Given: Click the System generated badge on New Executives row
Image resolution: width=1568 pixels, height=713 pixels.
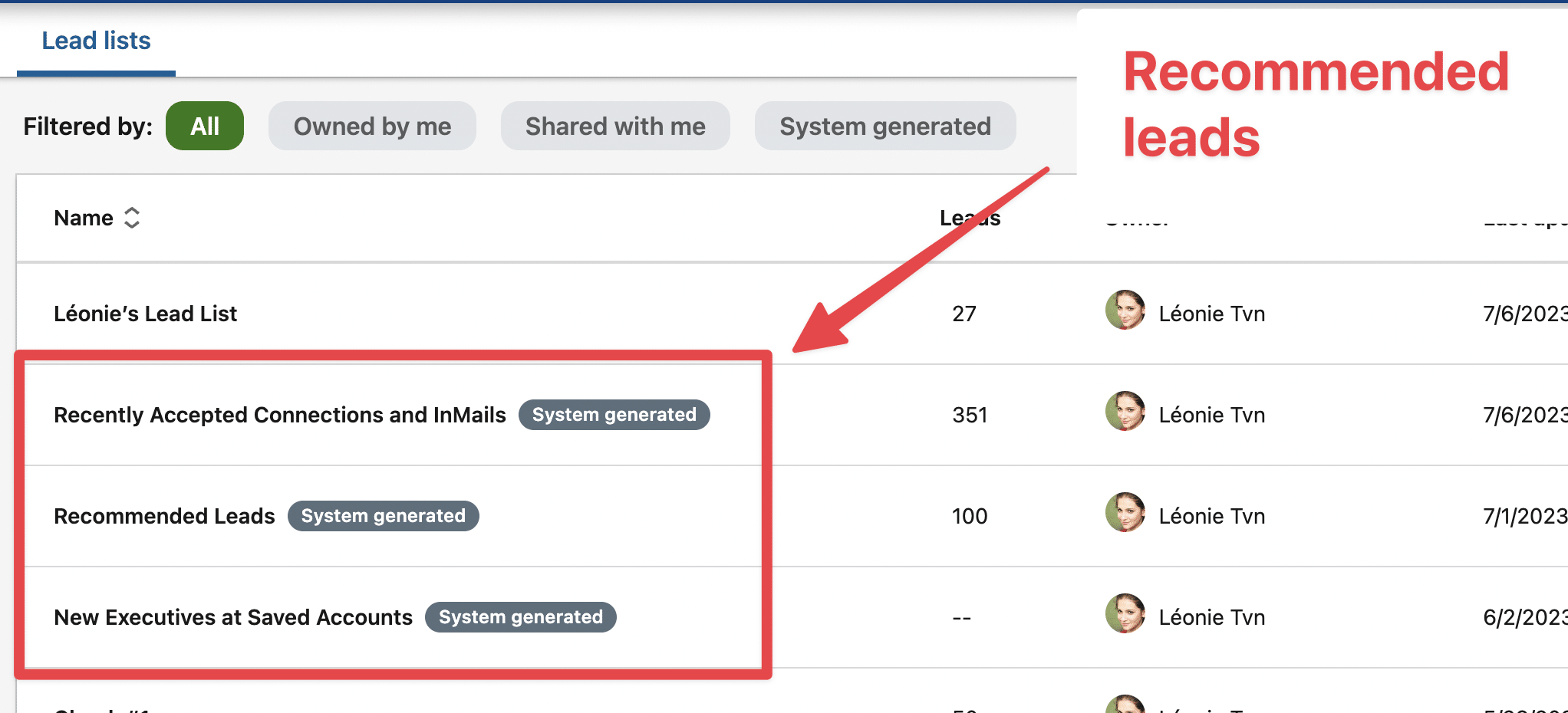Looking at the screenshot, I should coord(520,616).
